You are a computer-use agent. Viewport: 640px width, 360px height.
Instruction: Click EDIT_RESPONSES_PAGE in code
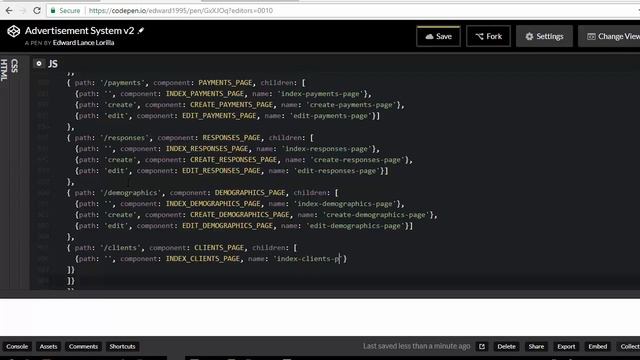pyautogui.click(x=221, y=171)
